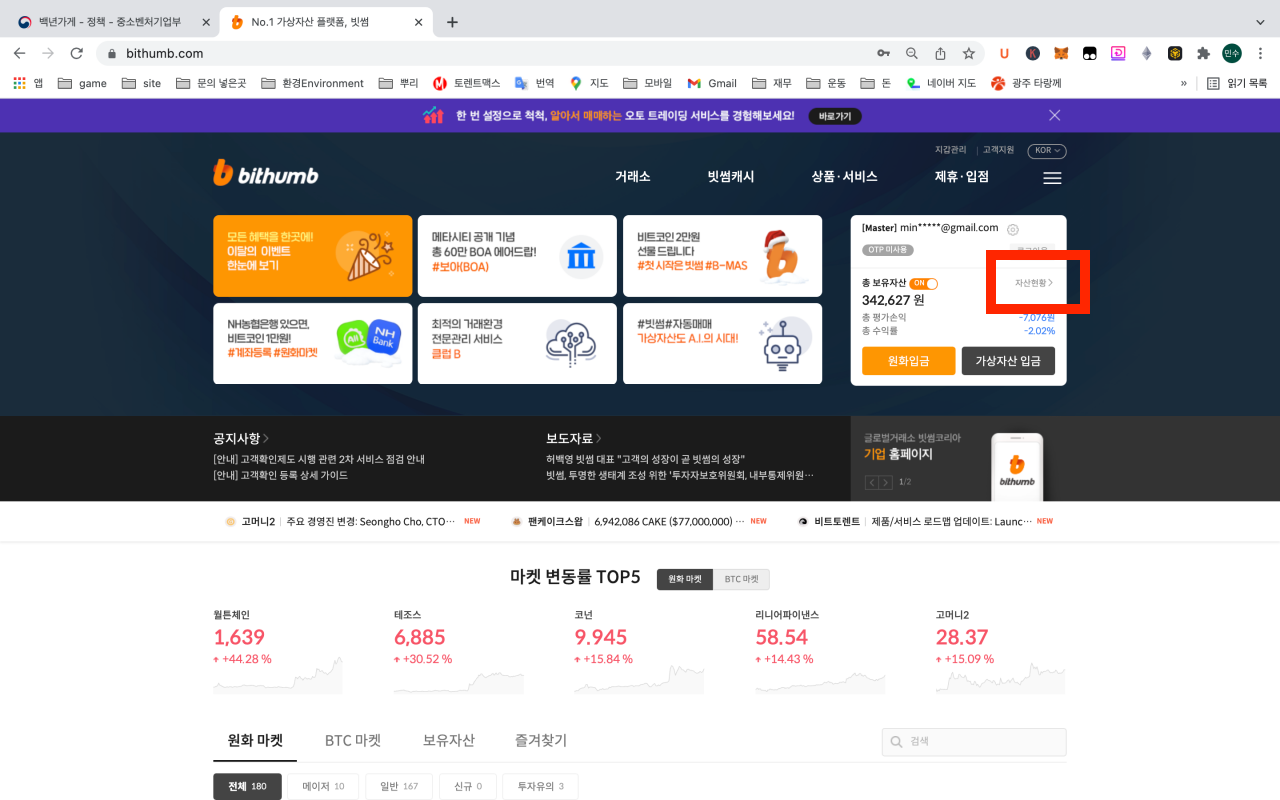Open the K circle extension icon

click(x=1033, y=53)
